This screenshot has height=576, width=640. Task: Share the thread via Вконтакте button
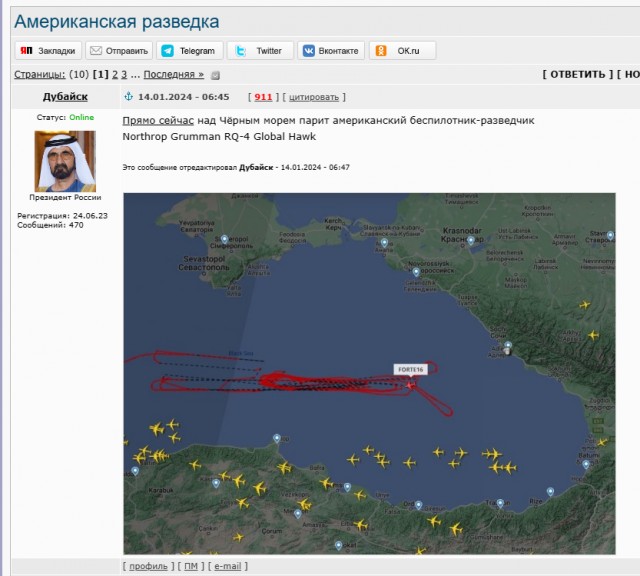(331, 51)
